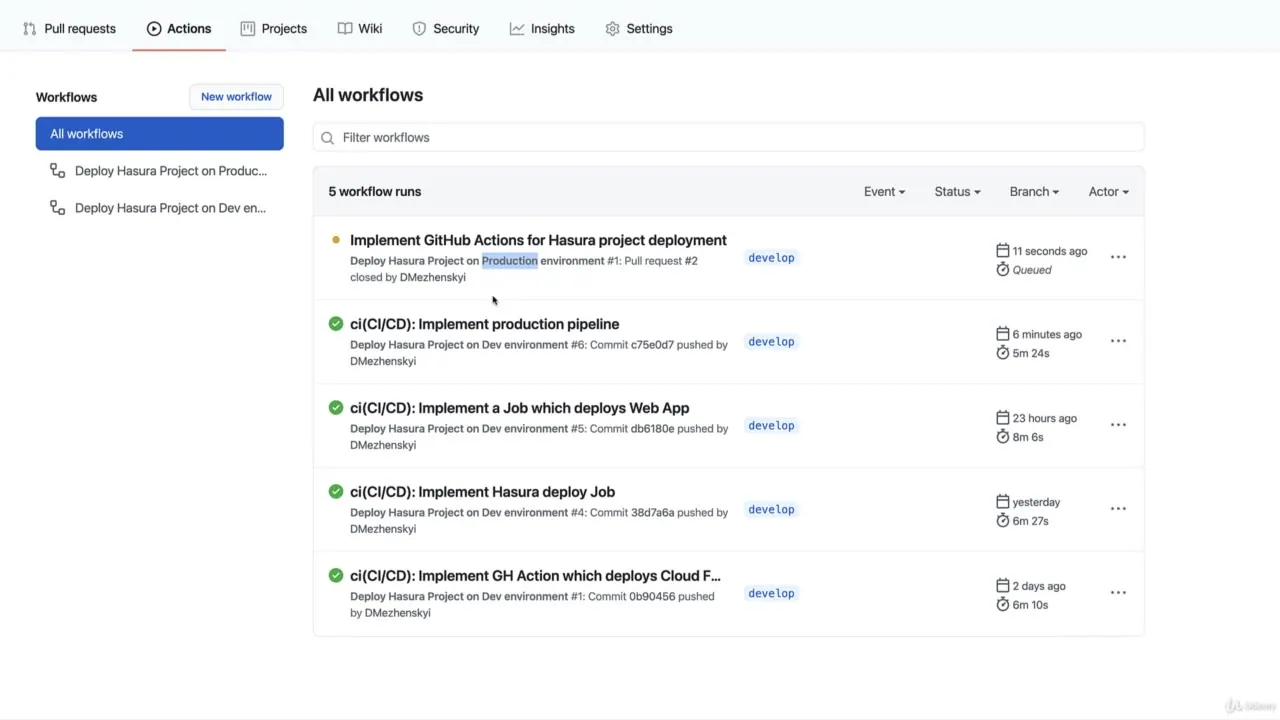Open the Wiki tab

360,28
